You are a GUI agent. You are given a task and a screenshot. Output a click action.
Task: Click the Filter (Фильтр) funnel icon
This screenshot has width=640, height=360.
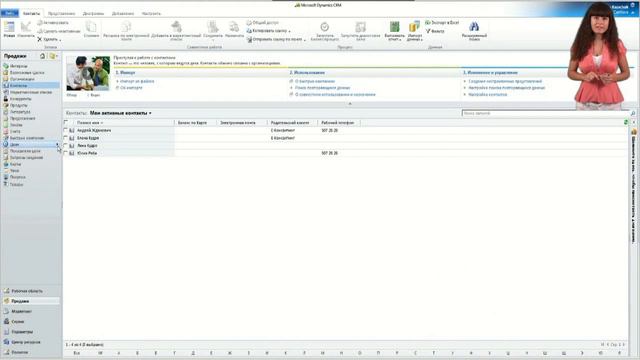(428, 31)
